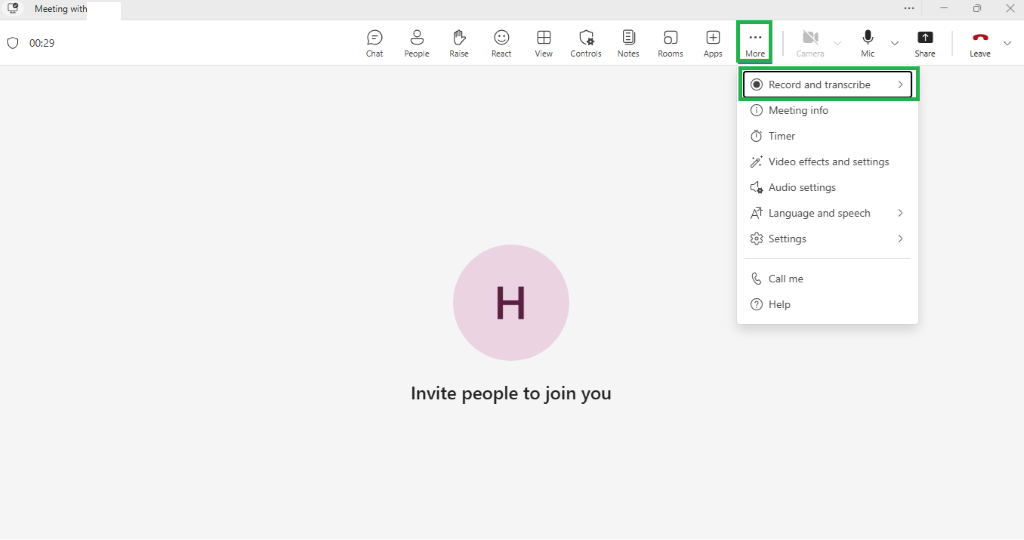1024x540 pixels.
Task: Choose Call me option
Action: tap(828, 278)
